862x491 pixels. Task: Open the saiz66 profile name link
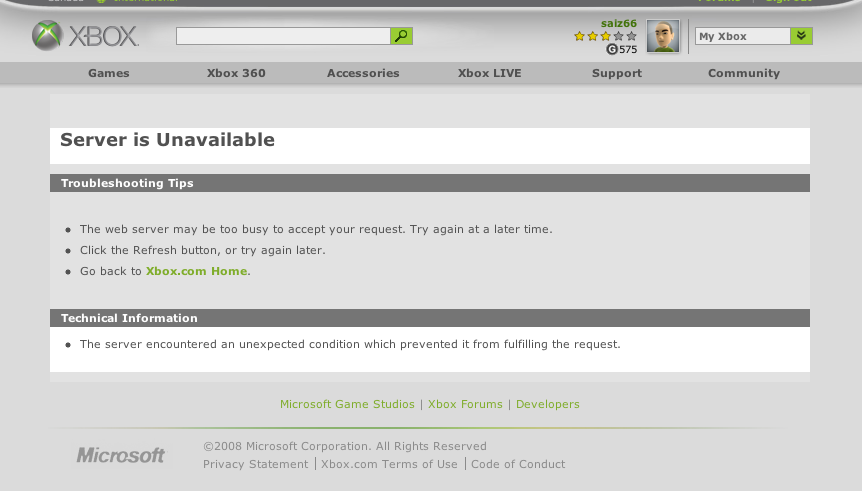[x=618, y=23]
